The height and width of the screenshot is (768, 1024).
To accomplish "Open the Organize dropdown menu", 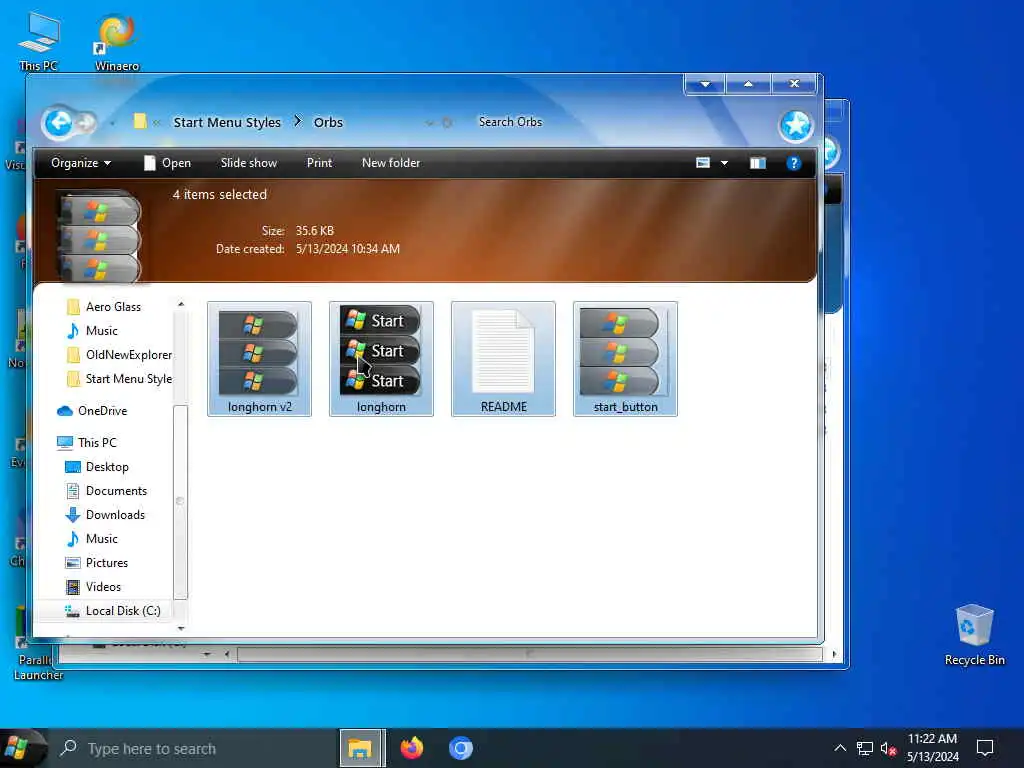I will 80,163.
